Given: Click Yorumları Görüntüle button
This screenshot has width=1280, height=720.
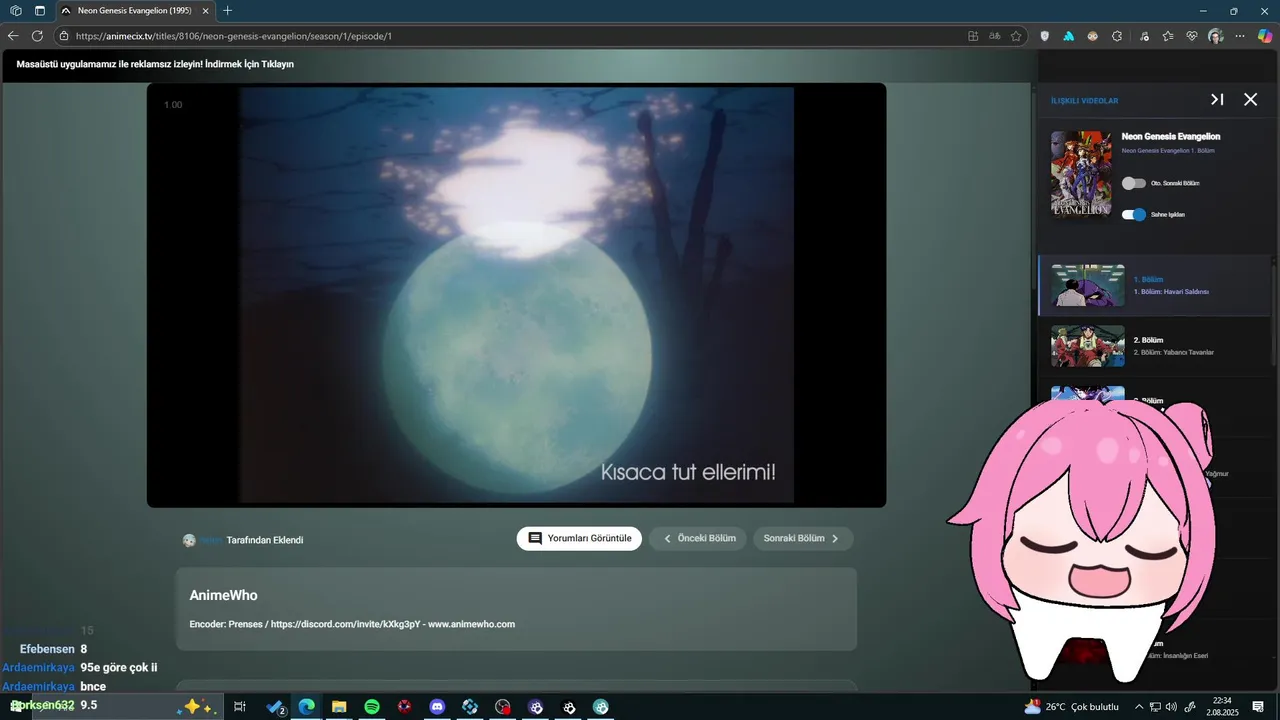Looking at the screenshot, I should pos(580,538).
